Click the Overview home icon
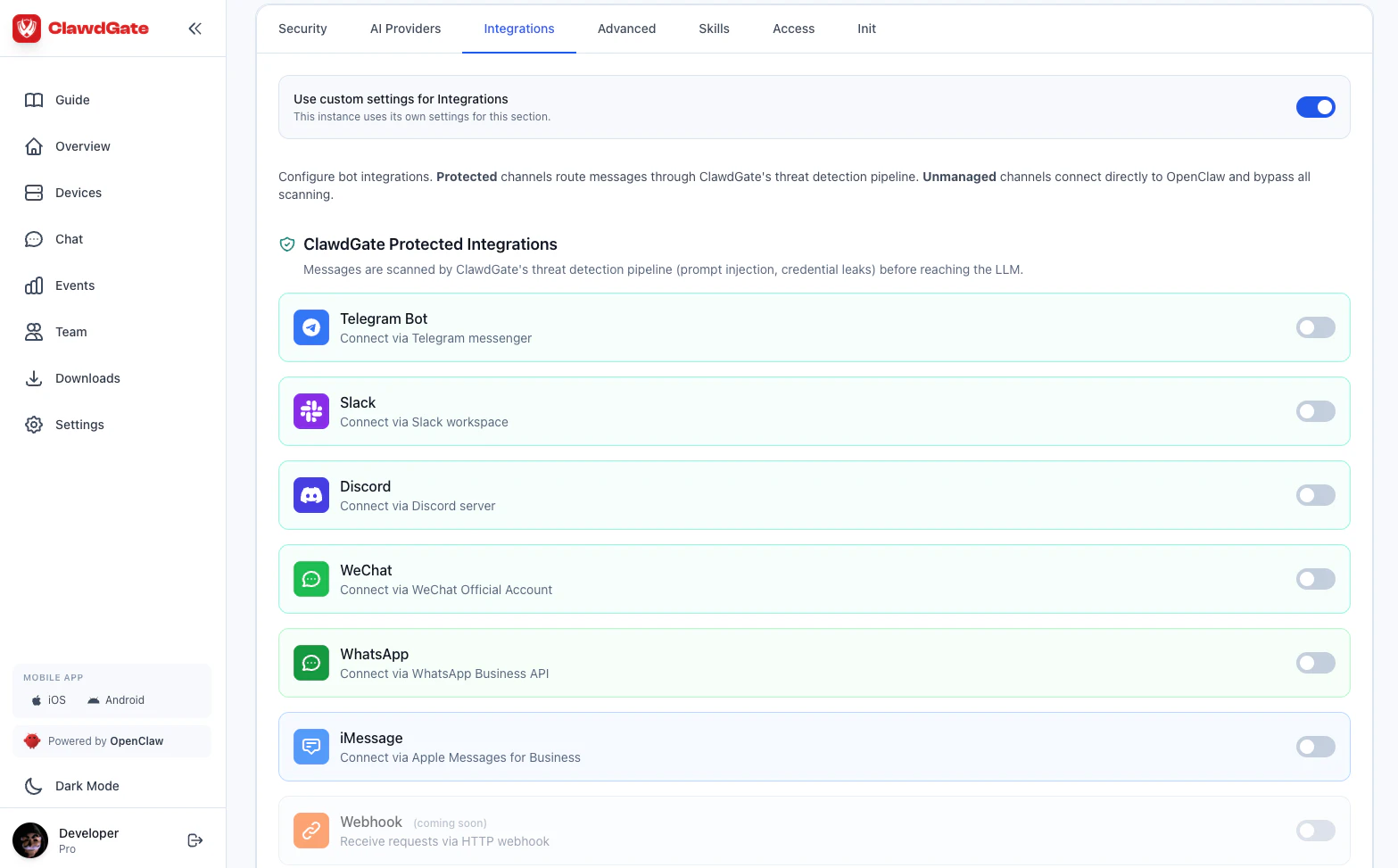This screenshot has height=868, width=1398. pos(34,146)
